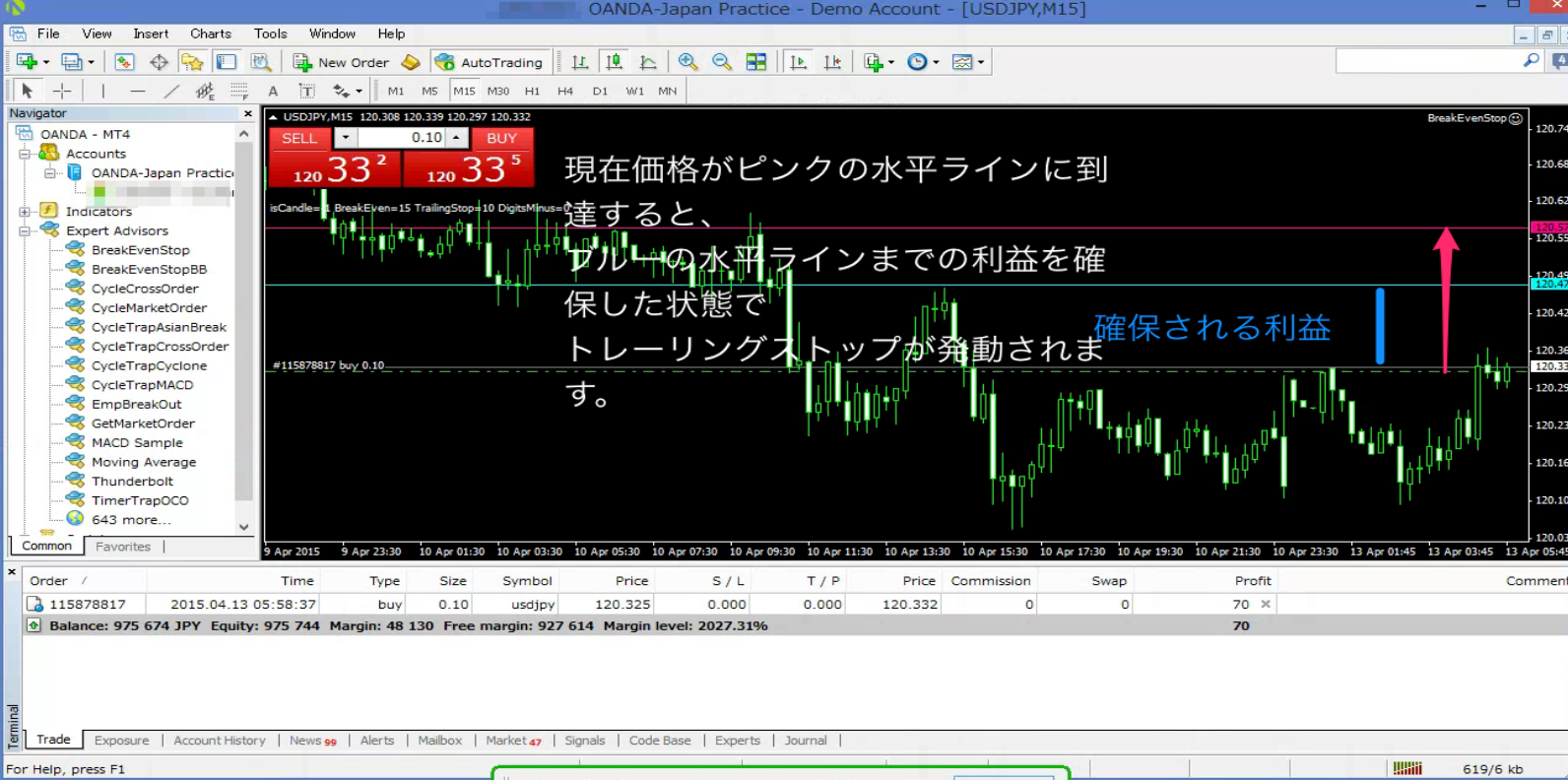Switch to the Experts terminal tab

click(738, 741)
